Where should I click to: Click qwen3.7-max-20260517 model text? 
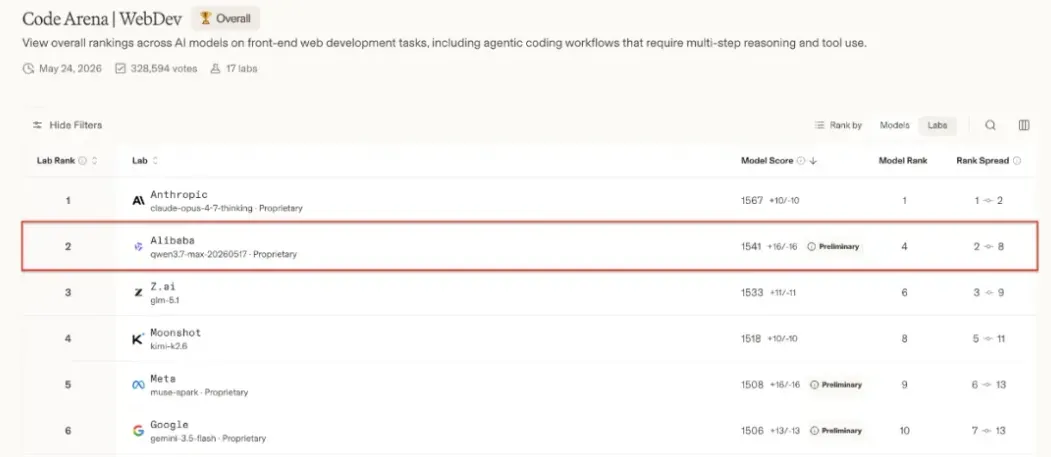point(198,255)
